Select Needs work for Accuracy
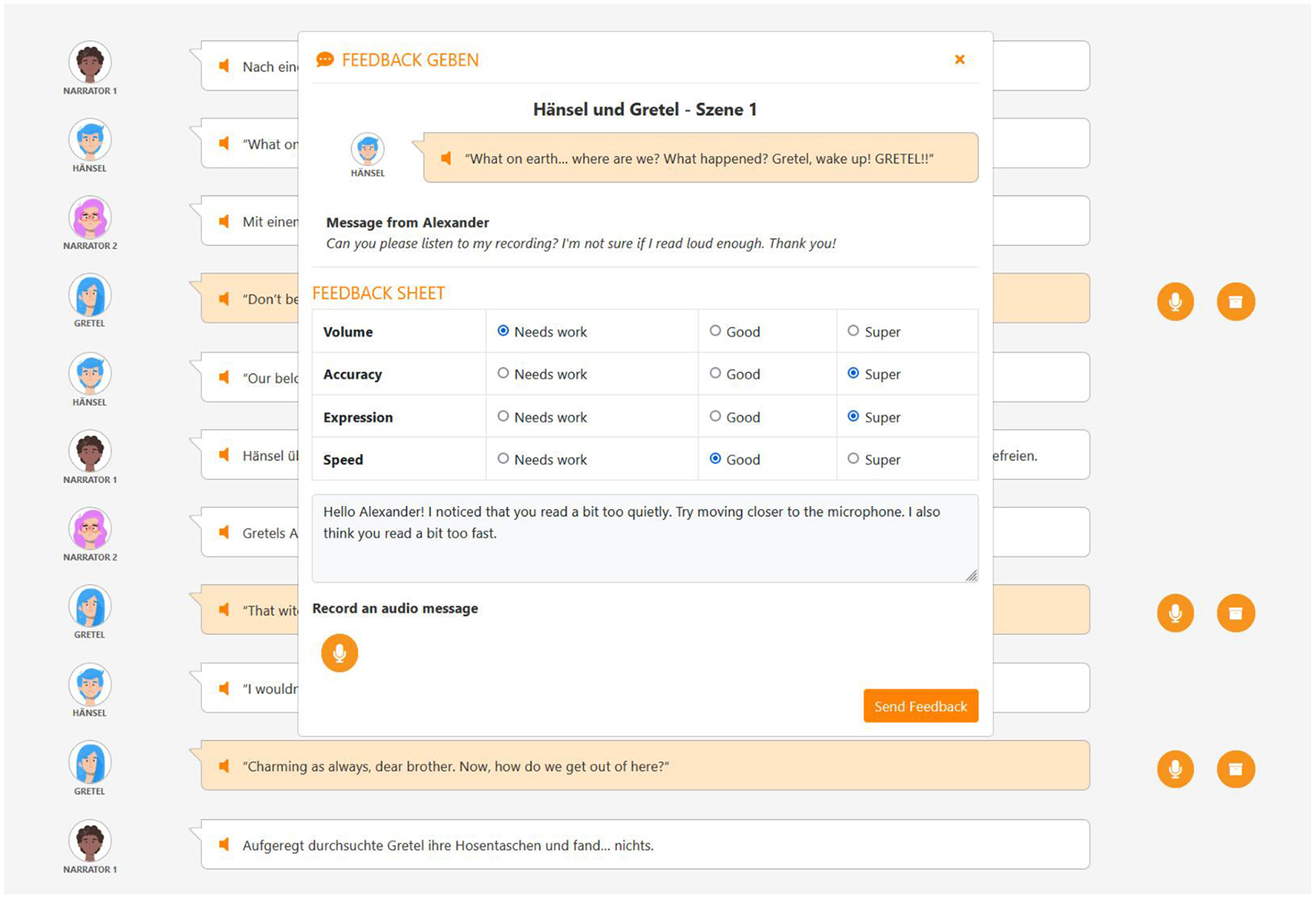Image resolution: width=1316 pixels, height=899 pixels. [x=504, y=374]
